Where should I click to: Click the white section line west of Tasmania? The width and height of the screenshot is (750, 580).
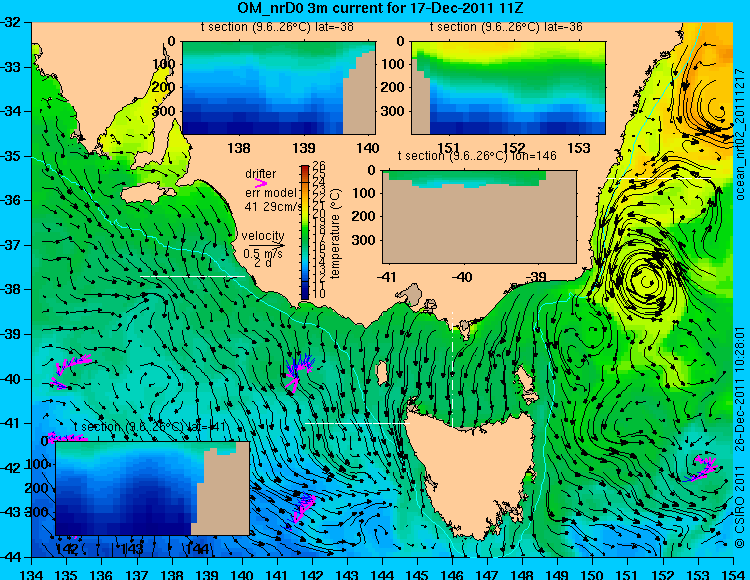point(357,424)
